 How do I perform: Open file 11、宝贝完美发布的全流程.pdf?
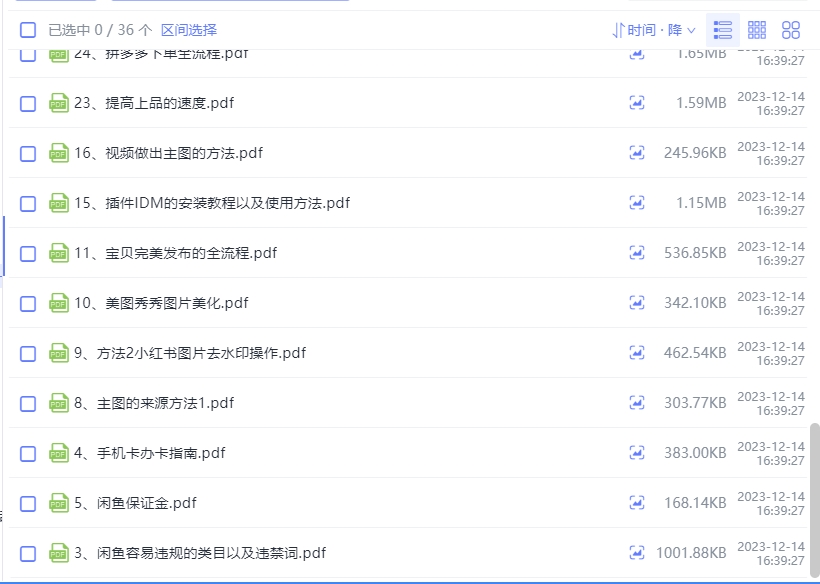pyautogui.click(x=176, y=253)
